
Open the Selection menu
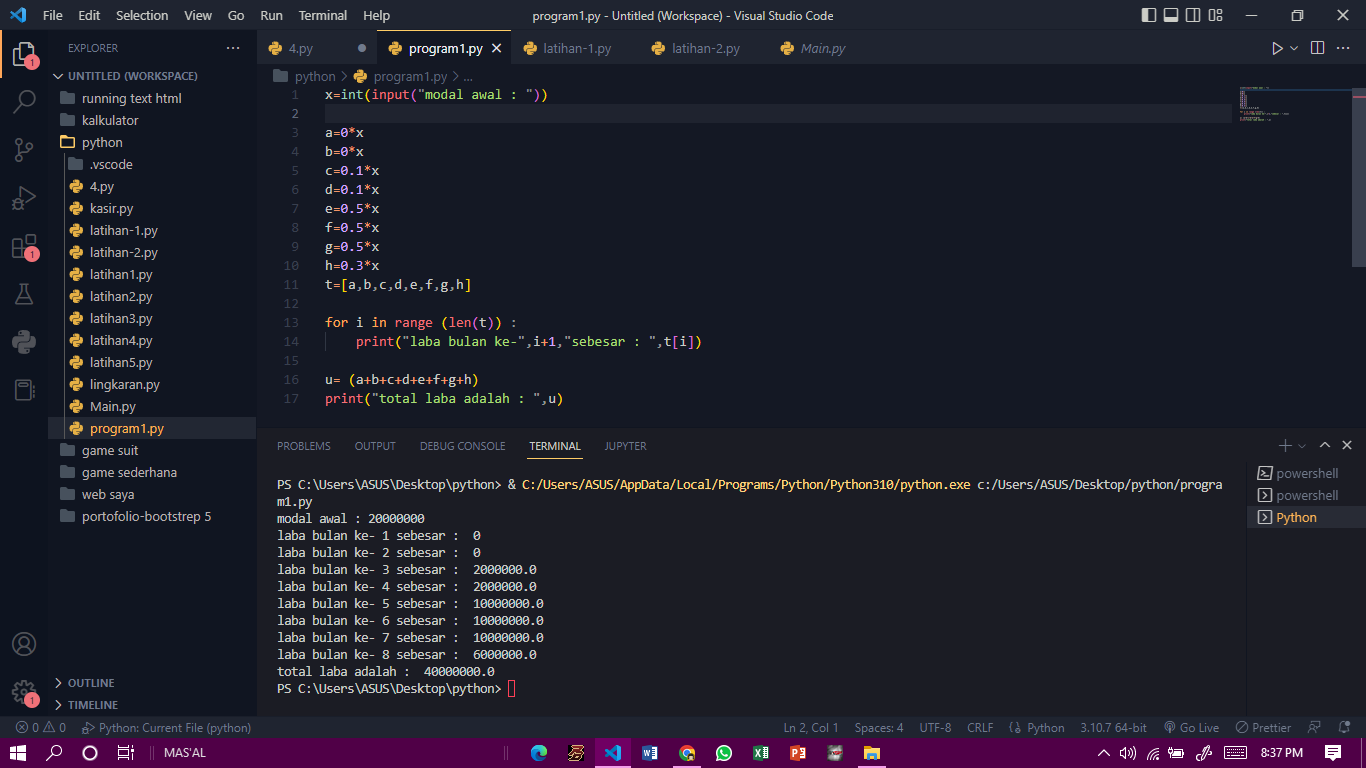click(x=142, y=16)
